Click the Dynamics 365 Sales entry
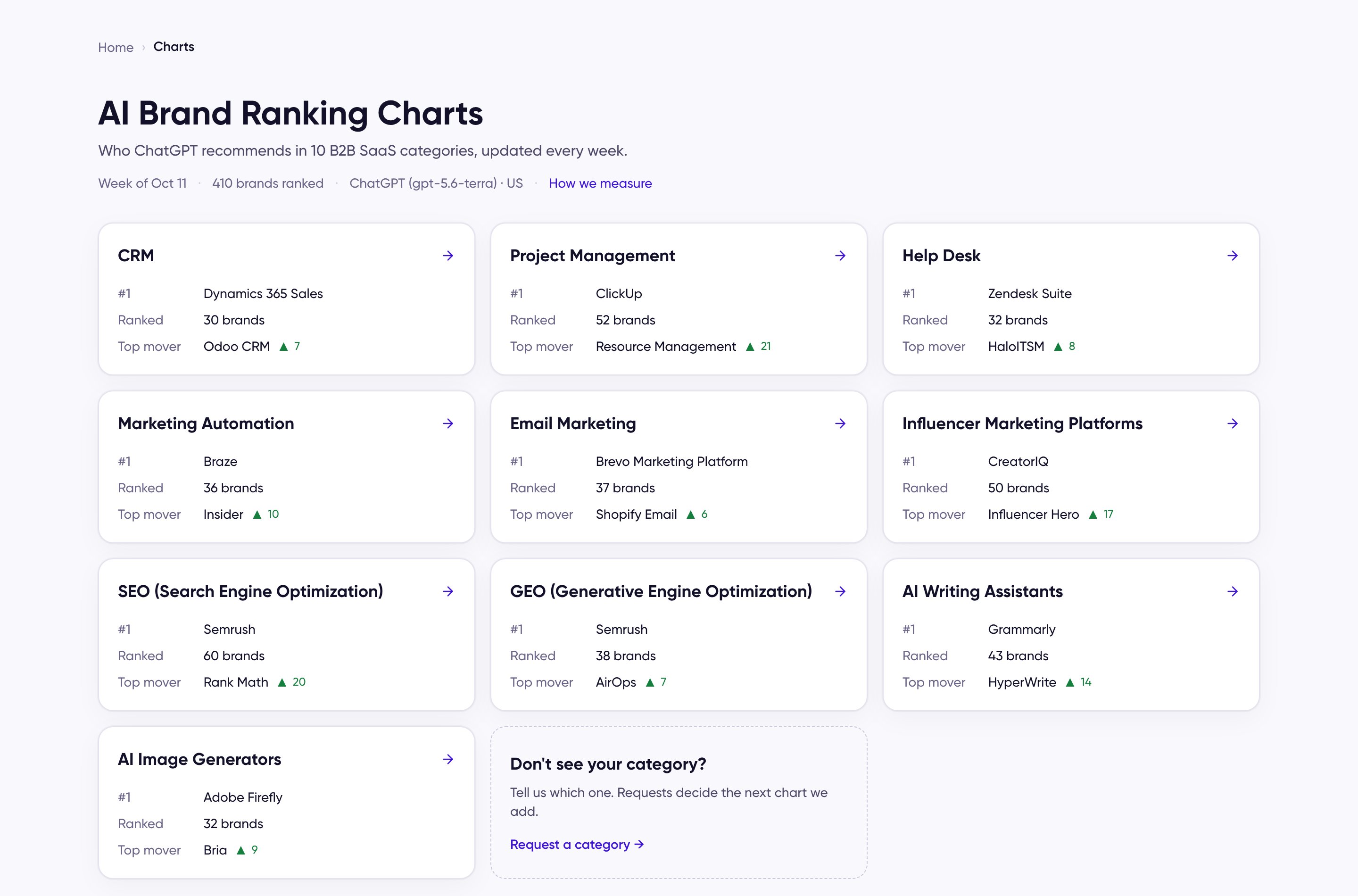The width and height of the screenshot is (1358, 896). pyautogui.click(x=263, y=294)
